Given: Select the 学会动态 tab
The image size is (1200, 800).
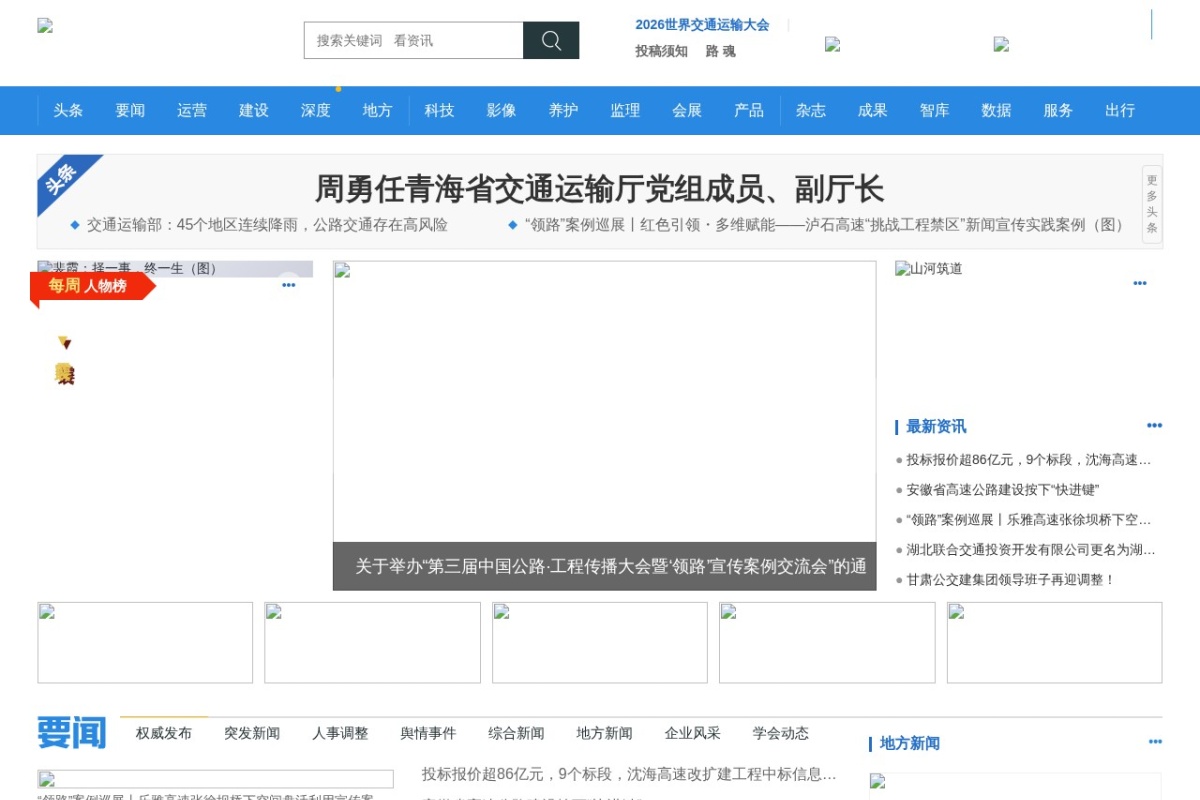Looking at the screenshot, I should click(x=780, y=733).
